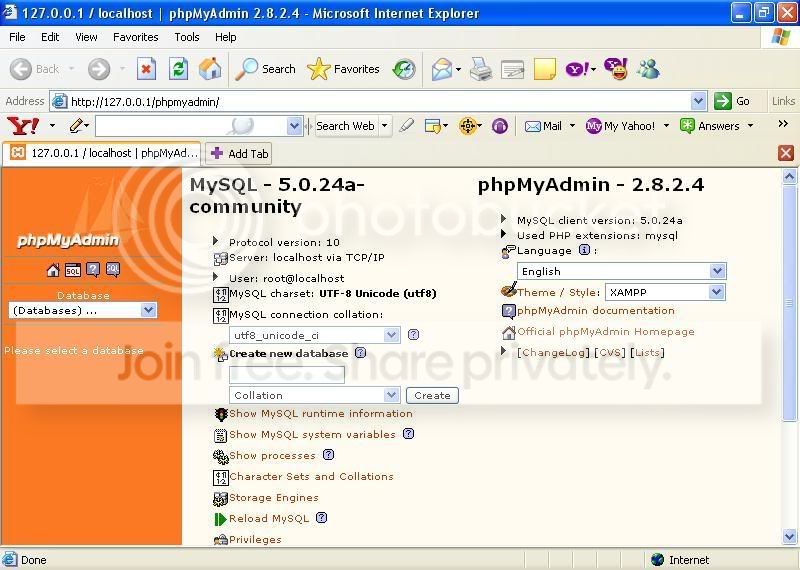
Task: Click the help icon beside Create new database
Action: pos(360,353)
